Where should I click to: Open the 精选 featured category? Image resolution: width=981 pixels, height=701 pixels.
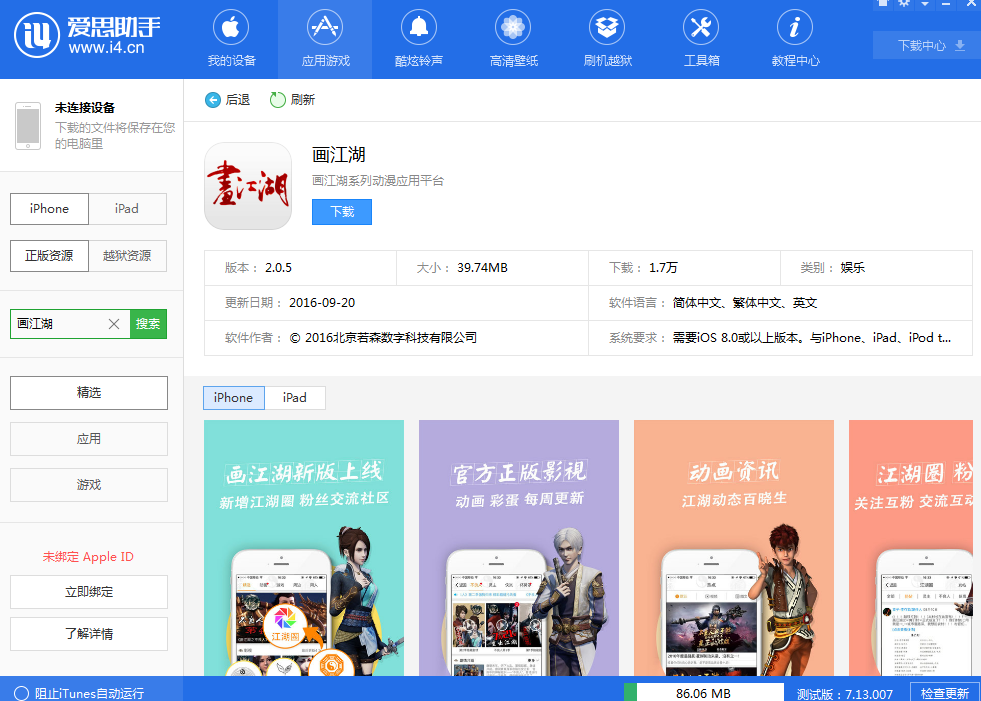click(89, 392)
